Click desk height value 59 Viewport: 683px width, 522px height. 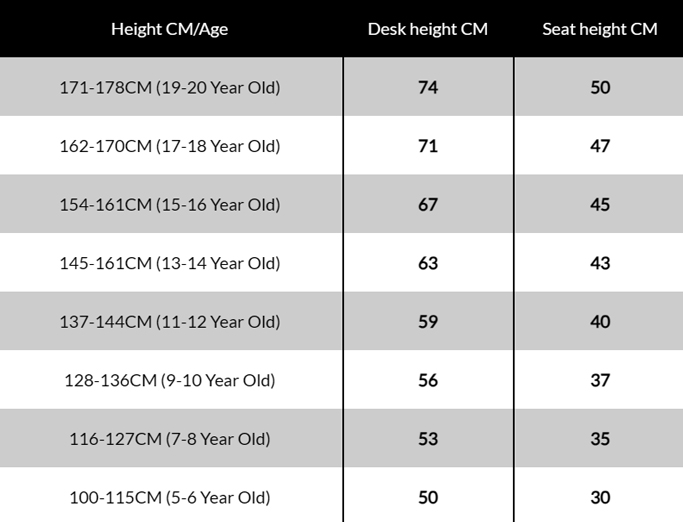428,322
